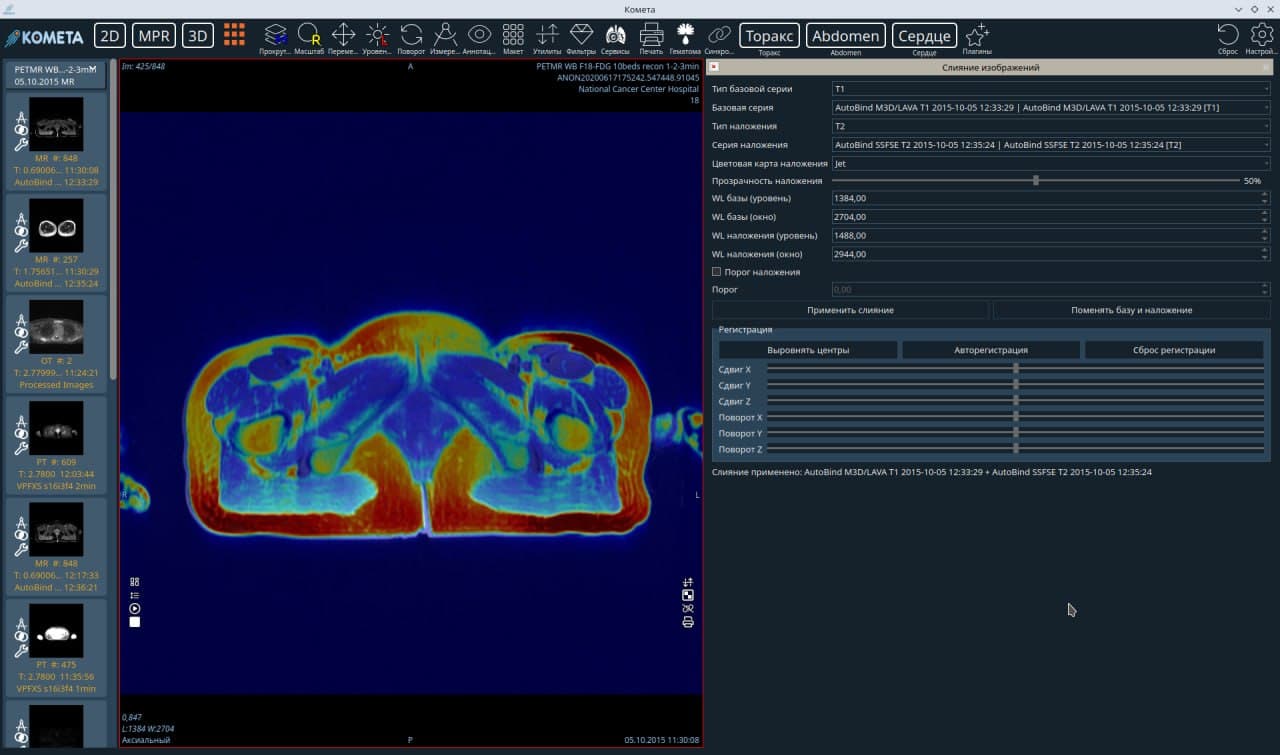Click the Применить слияние button
1280x755 pixels.
[850, 310]
